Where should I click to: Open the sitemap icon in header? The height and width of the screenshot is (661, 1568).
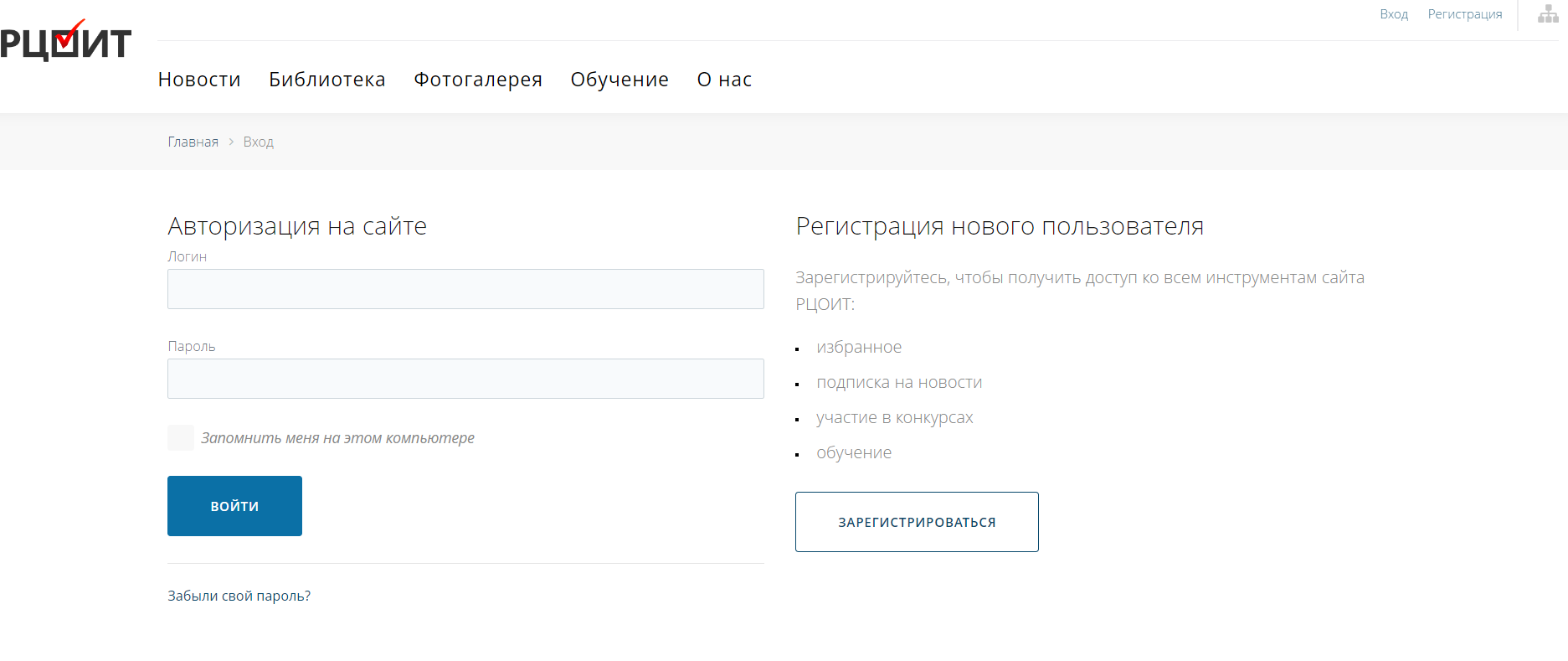point(1548,13)
